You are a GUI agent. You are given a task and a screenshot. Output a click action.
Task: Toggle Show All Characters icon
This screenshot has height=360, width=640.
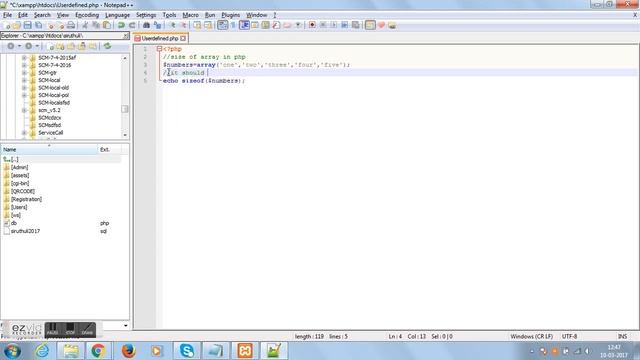click(x=233, y=25)
